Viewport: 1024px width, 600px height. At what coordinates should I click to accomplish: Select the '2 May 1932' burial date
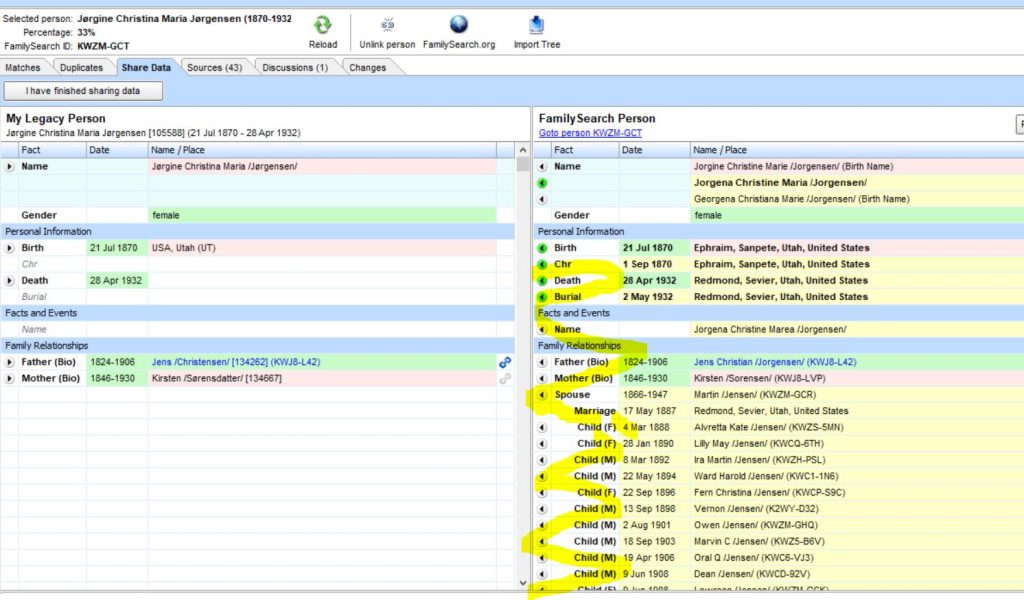655,297
